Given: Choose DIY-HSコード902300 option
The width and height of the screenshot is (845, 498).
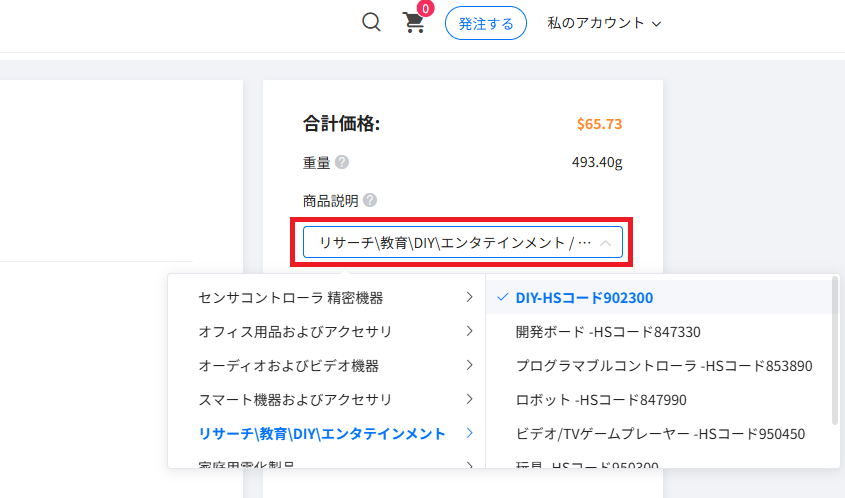Looking at the screenshot, I should pyautogui.click(x=584, y=297).
